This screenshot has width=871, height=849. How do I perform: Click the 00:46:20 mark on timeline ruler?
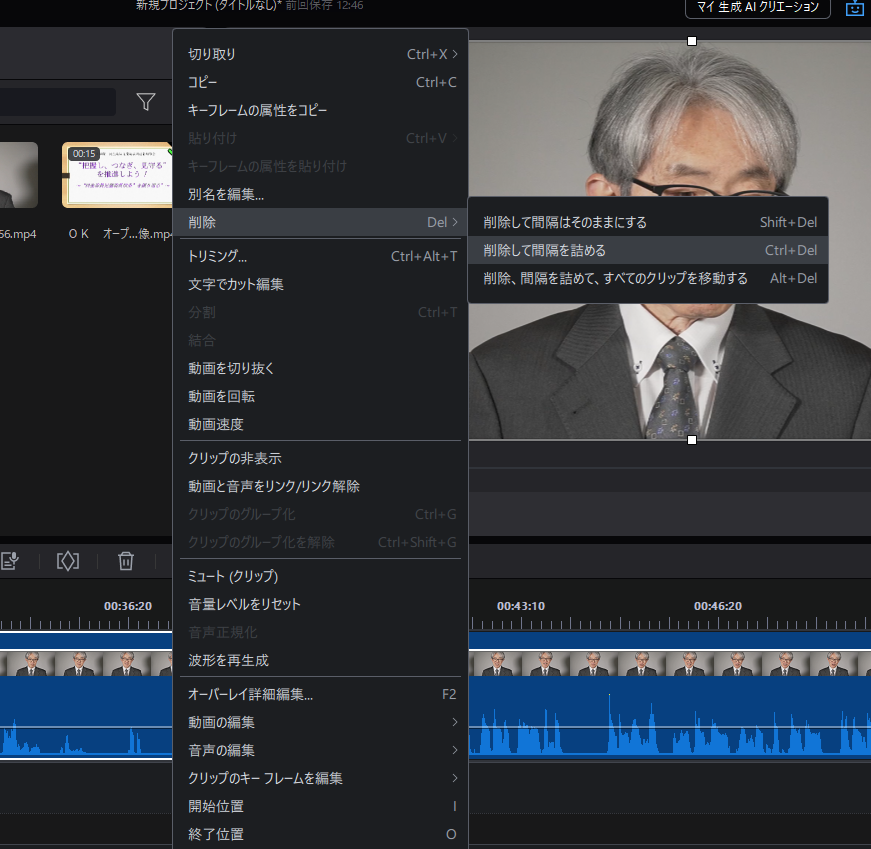[x=718, y=606]
